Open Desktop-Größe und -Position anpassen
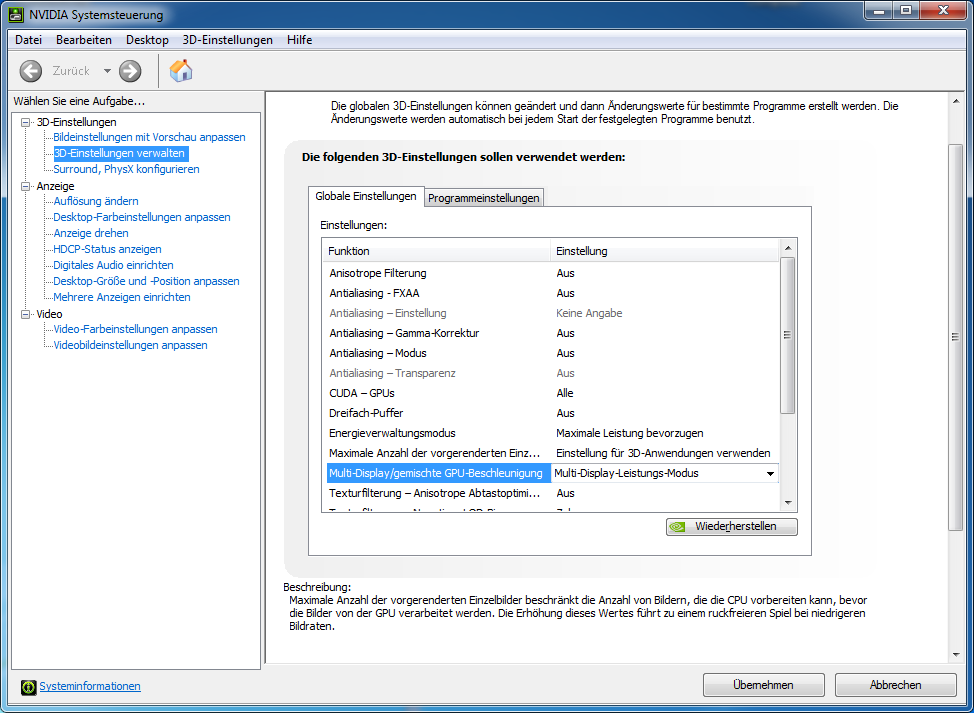 click(146, 281)
